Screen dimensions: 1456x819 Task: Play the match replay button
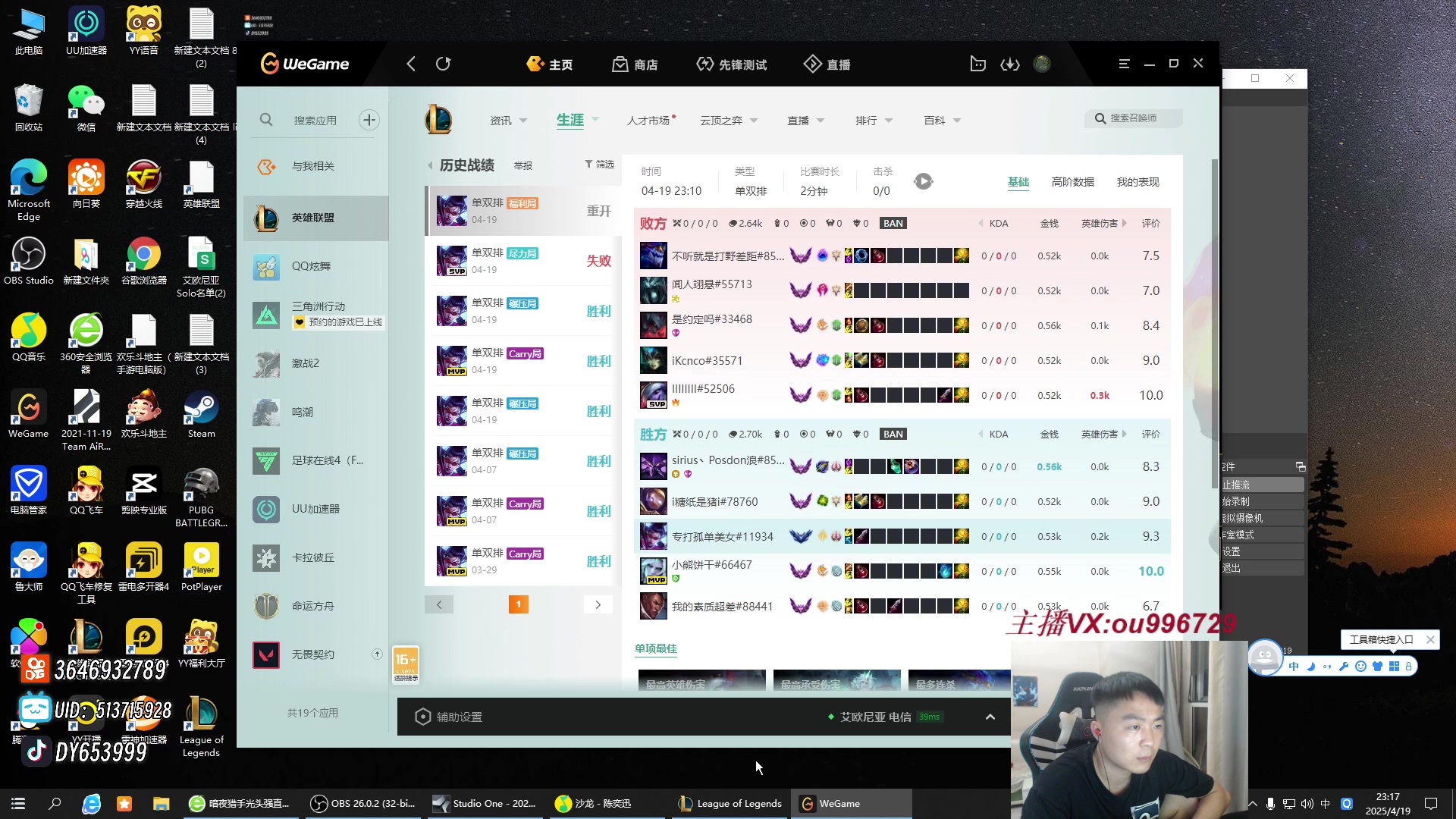[923, 181]
